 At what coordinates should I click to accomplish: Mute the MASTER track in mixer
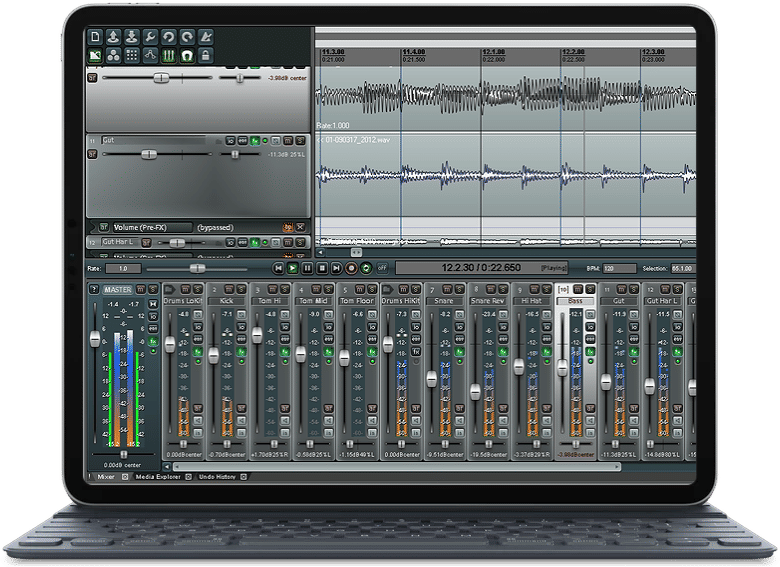click(x=141, y=289)
